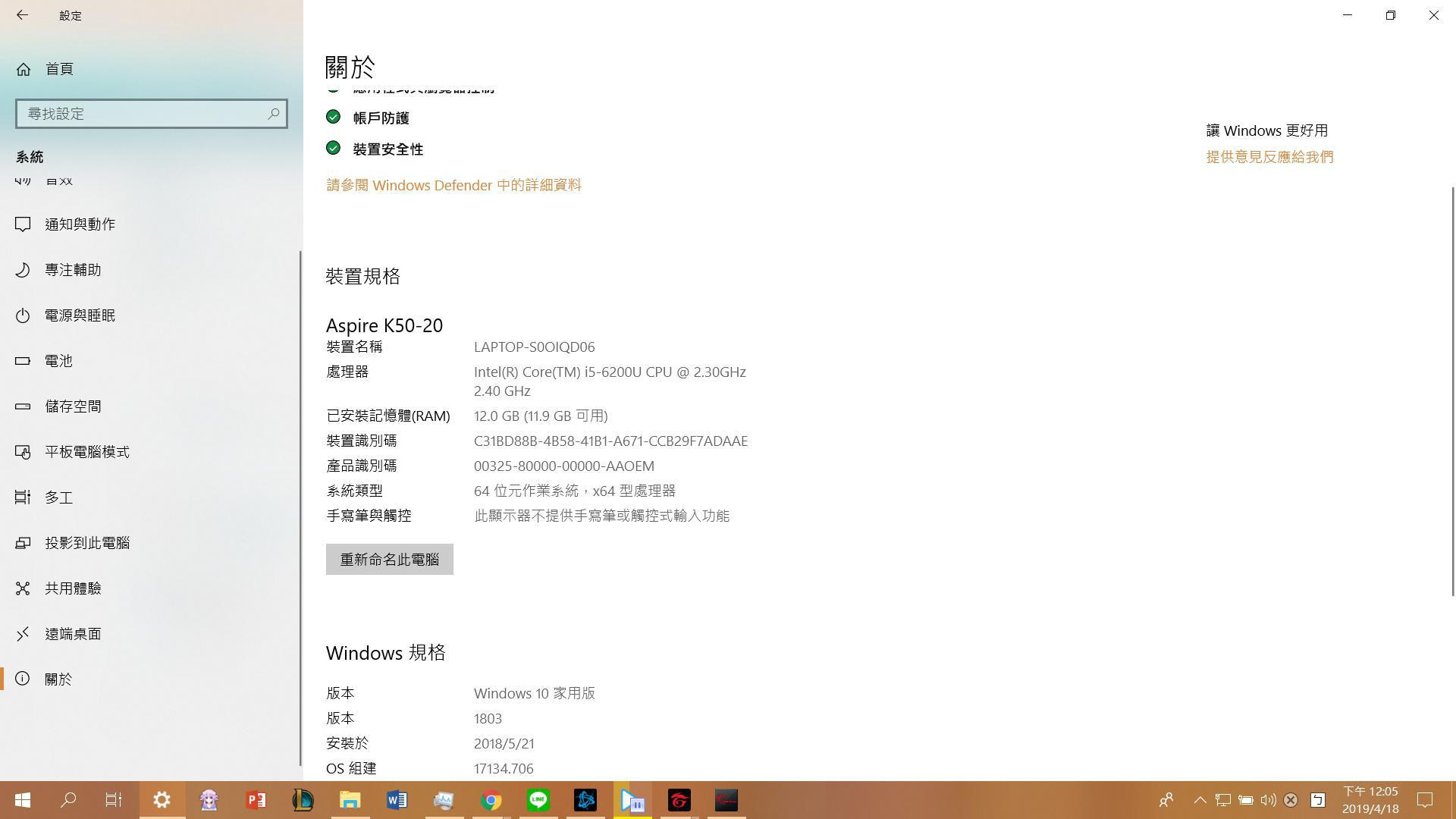Screen dimensions: 1456x819
Task: Open the Windows Start menu
Action: point(23,800)
